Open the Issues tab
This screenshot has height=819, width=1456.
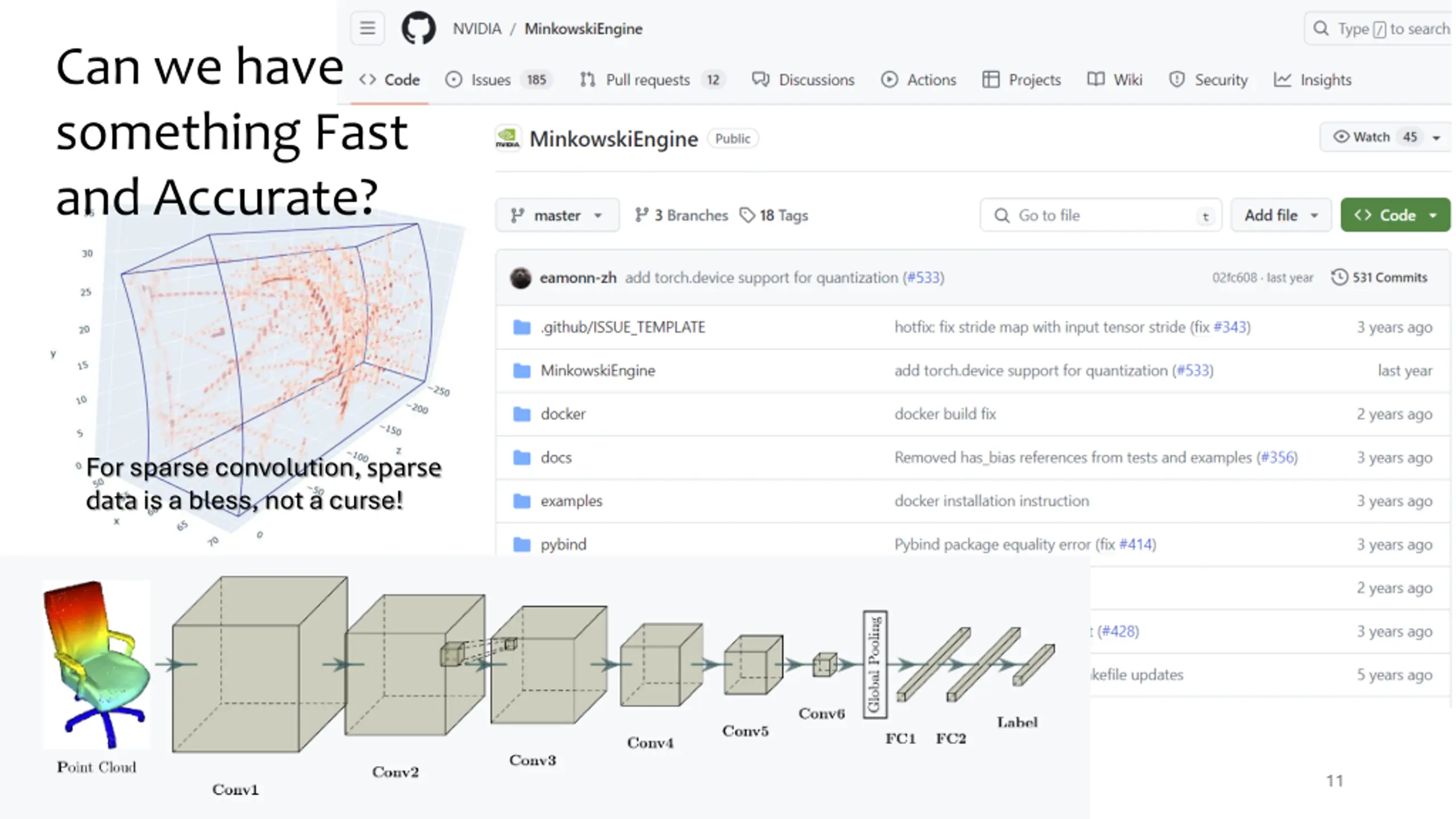coord(498,80)
